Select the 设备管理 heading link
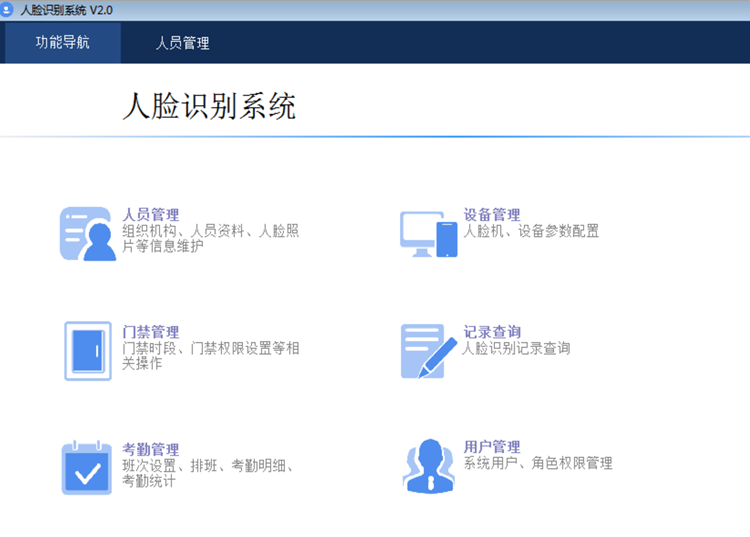This screenshot has height=537, width=750. click(x=492, y=215)
